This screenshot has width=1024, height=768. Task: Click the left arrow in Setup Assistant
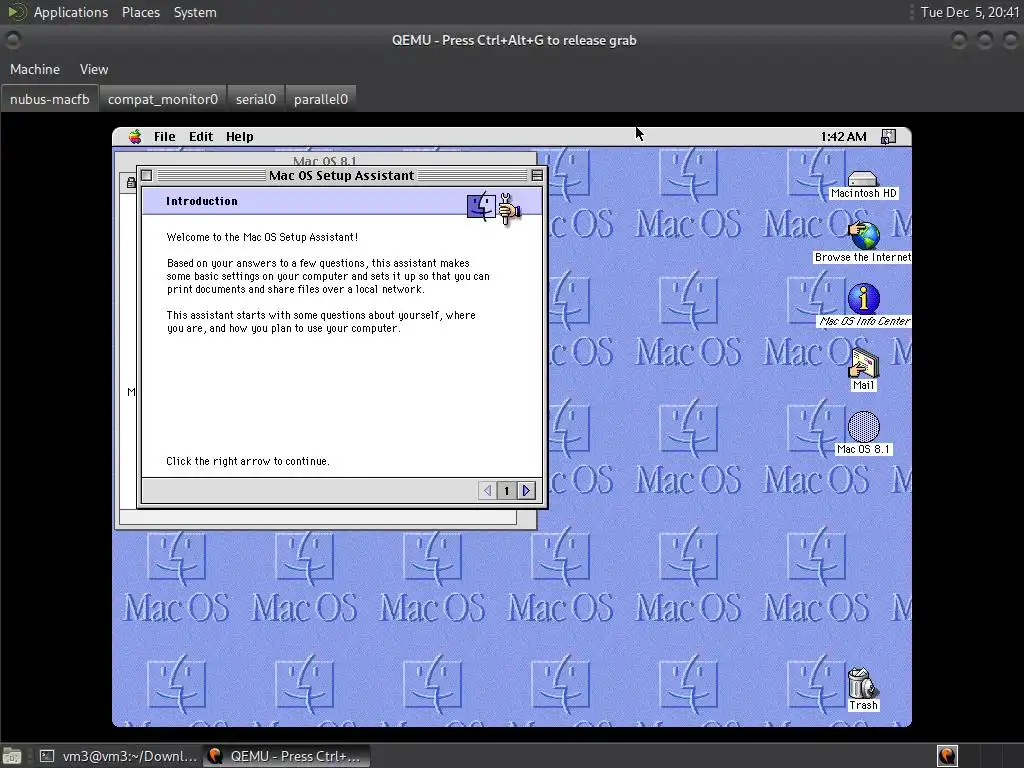tap(487, 490)
